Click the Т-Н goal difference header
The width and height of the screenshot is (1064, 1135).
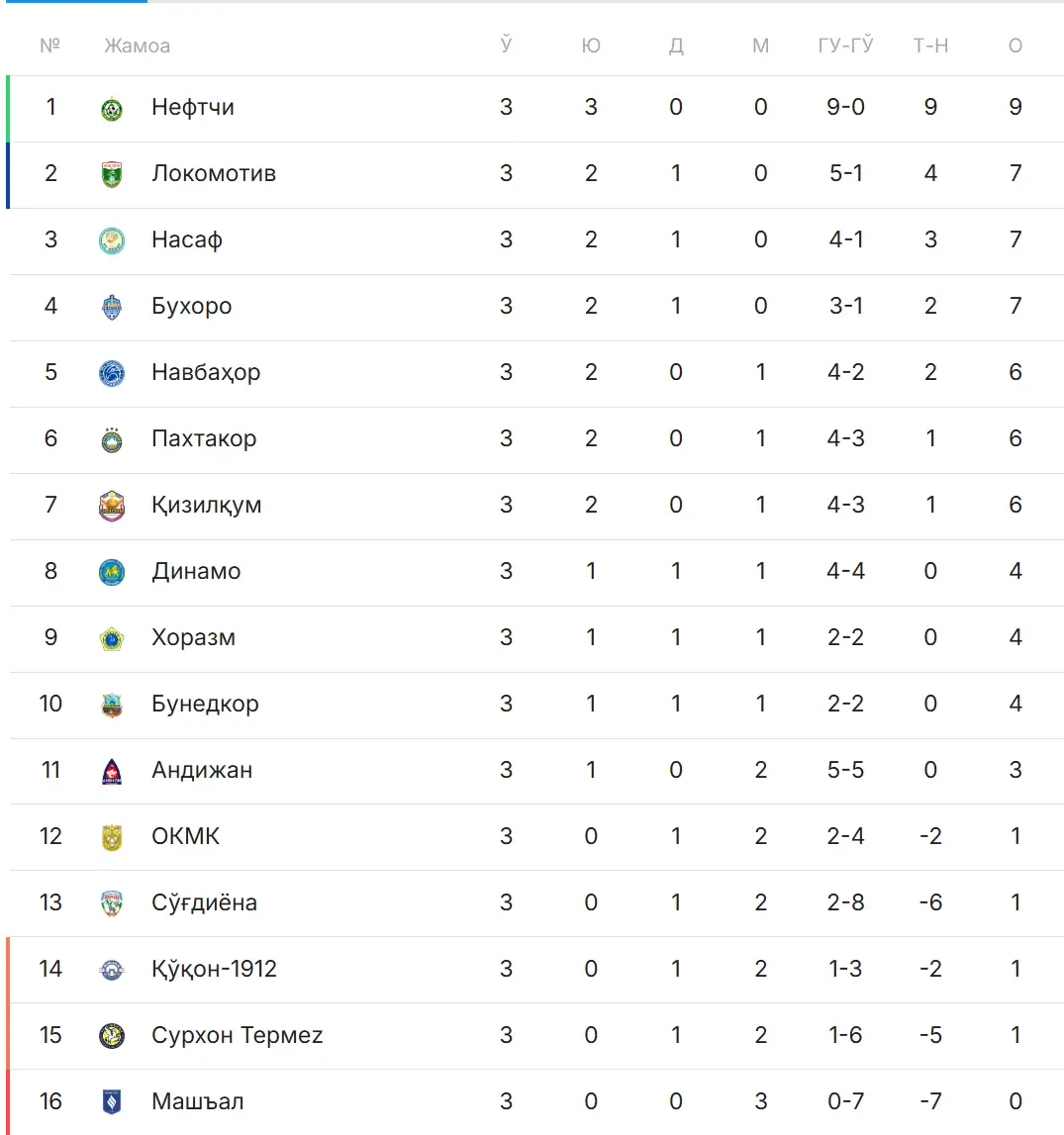930,46
